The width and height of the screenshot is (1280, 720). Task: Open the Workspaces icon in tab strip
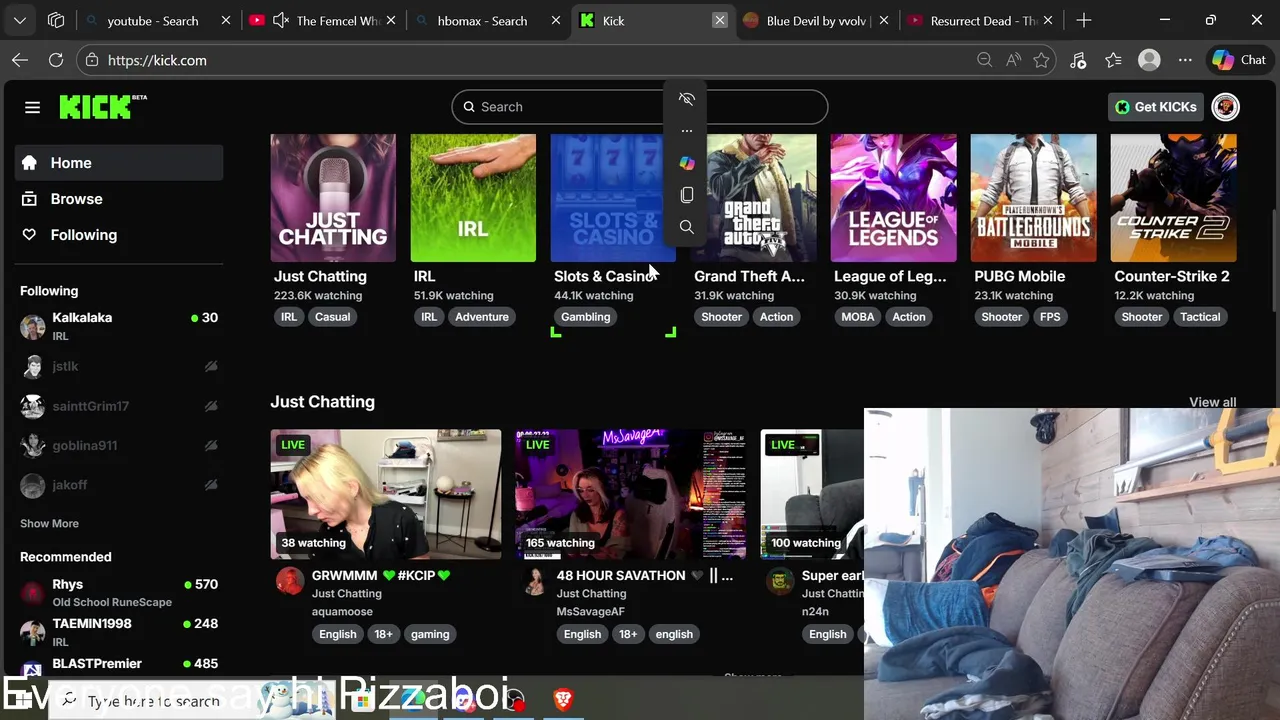pos(56,20)
